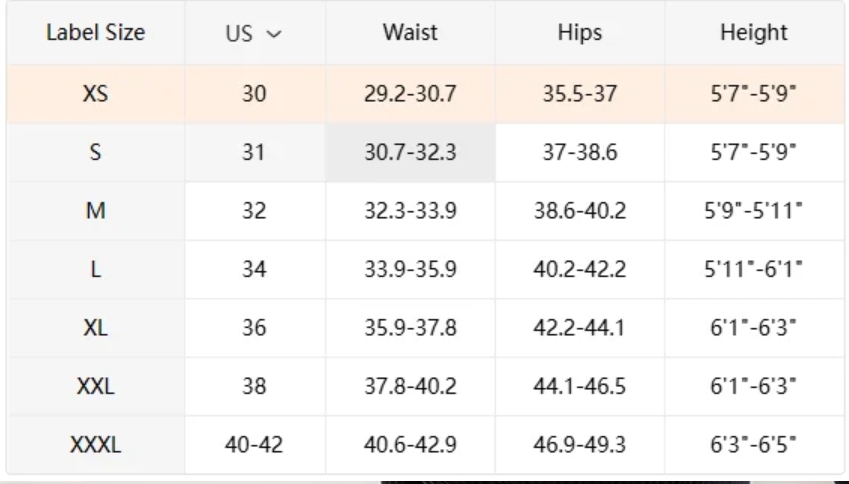The image size is (849, 484).
Task: Click the 38.6-40.2 hips measurement
Action: (580, 212)
